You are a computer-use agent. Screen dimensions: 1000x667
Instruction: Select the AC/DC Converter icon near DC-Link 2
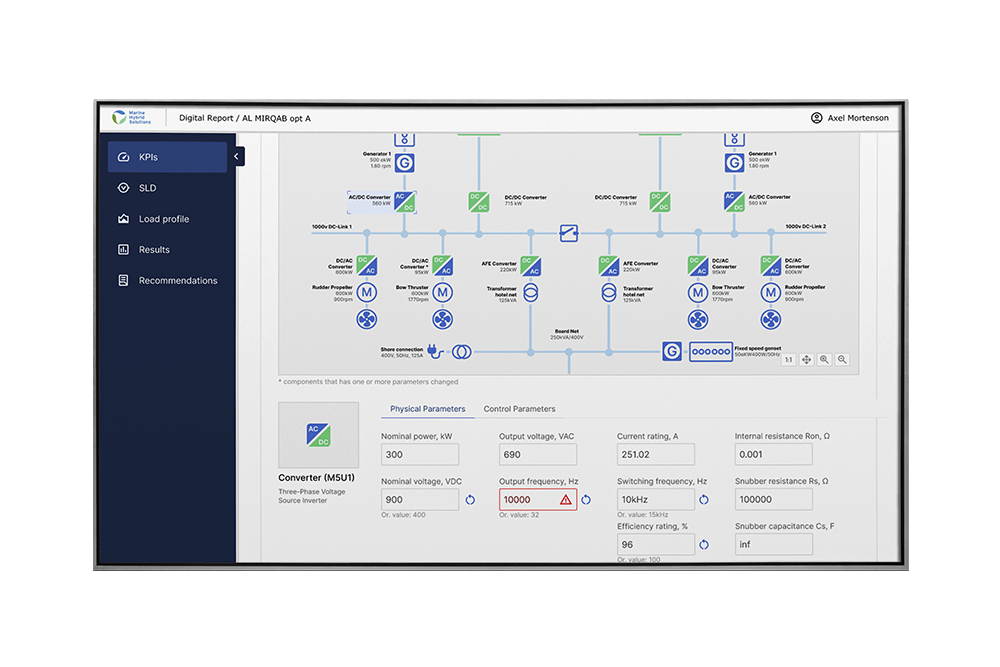coord(734,202)
